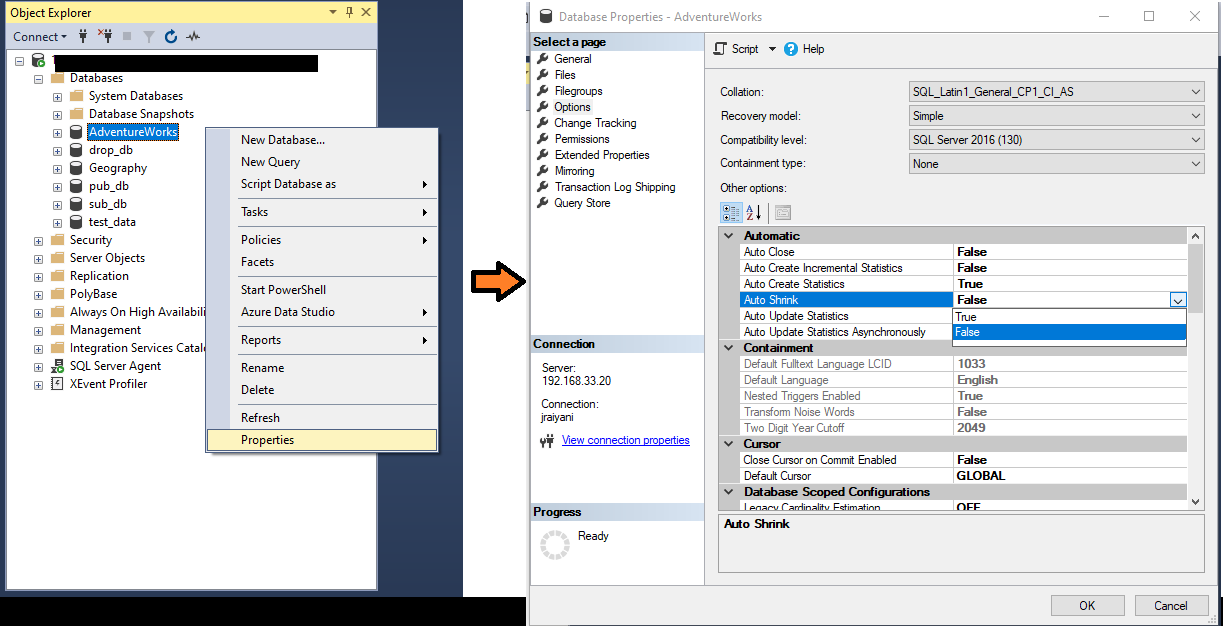This screenshot has height=626, width=1223.
Task: Click the activity waveform icon in Object Explorer toolbar
Action: pyautogui.click(x=192, y=36)
